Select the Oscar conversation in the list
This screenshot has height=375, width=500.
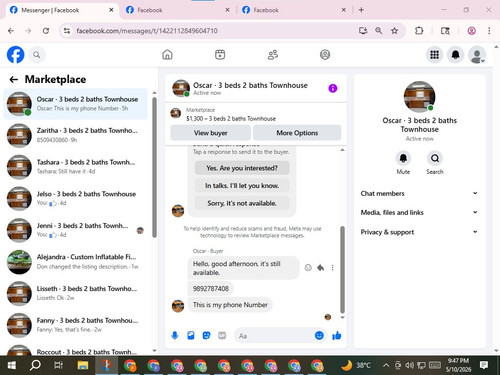pos(76,104)
